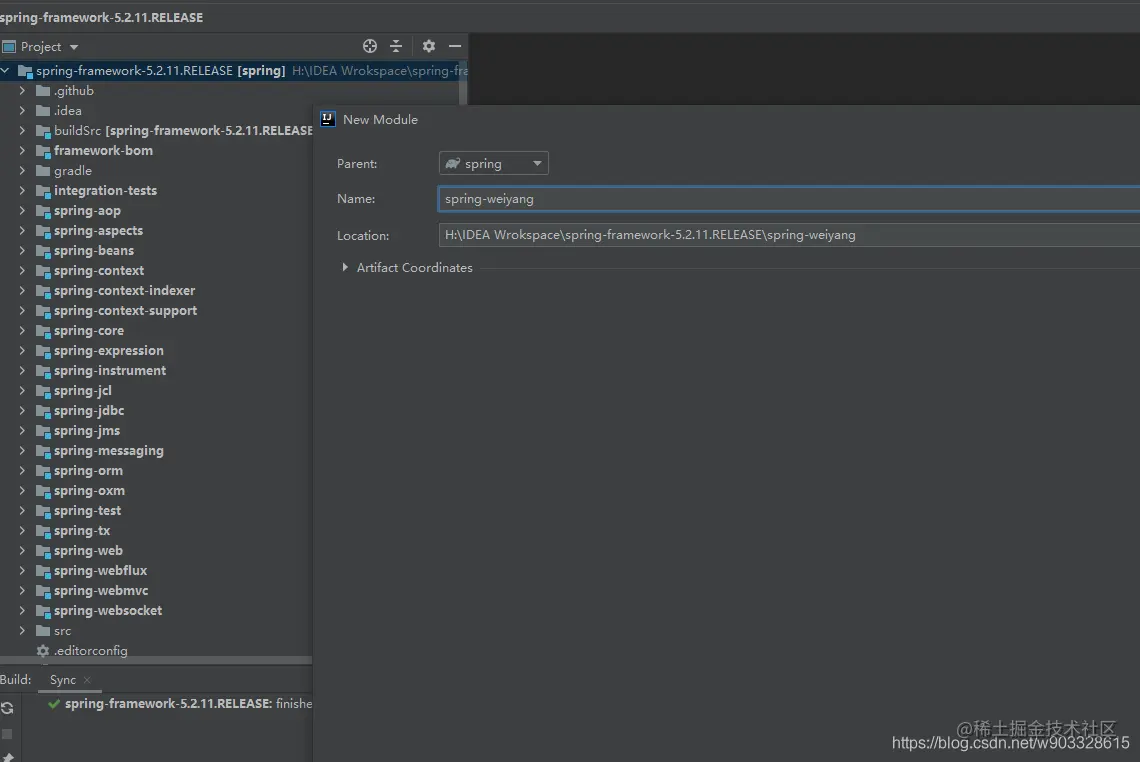Screen dimensions: 1140x762
Task: Expand the gradle folder arrow
Action: [x=22, y=171]
